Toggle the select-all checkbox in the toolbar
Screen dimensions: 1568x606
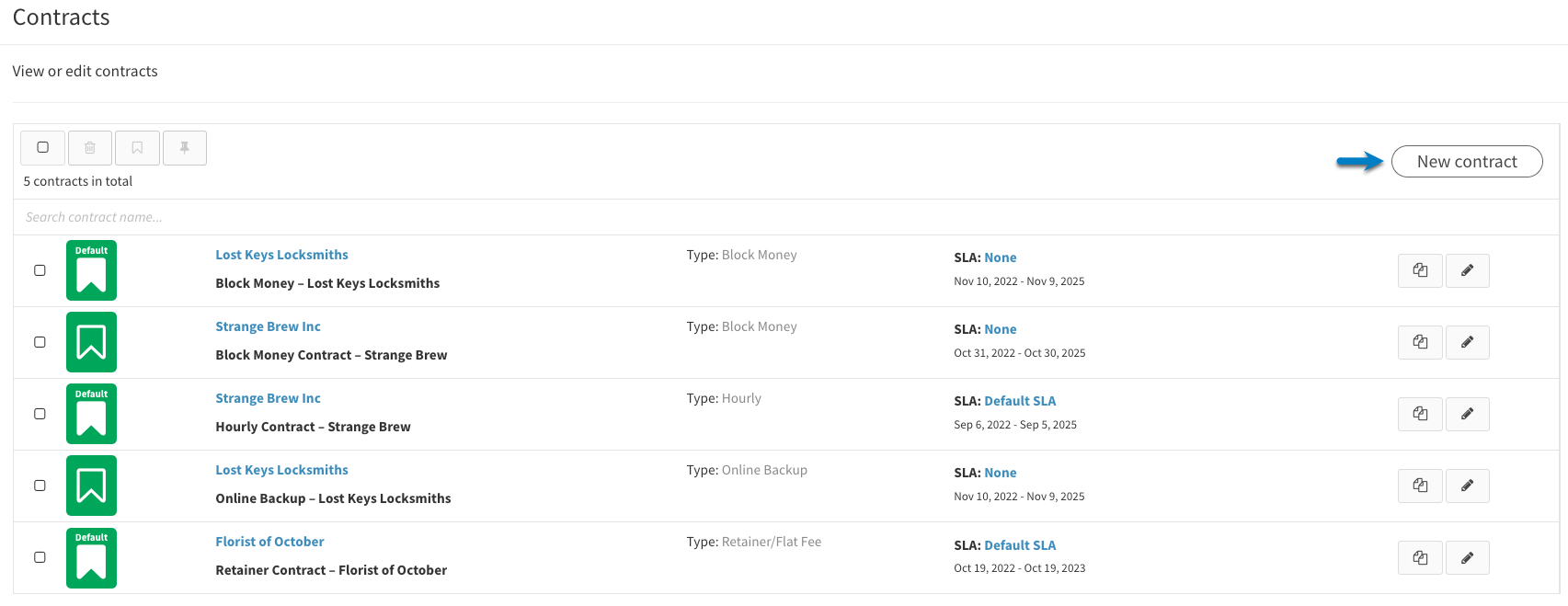coord(42,148)
